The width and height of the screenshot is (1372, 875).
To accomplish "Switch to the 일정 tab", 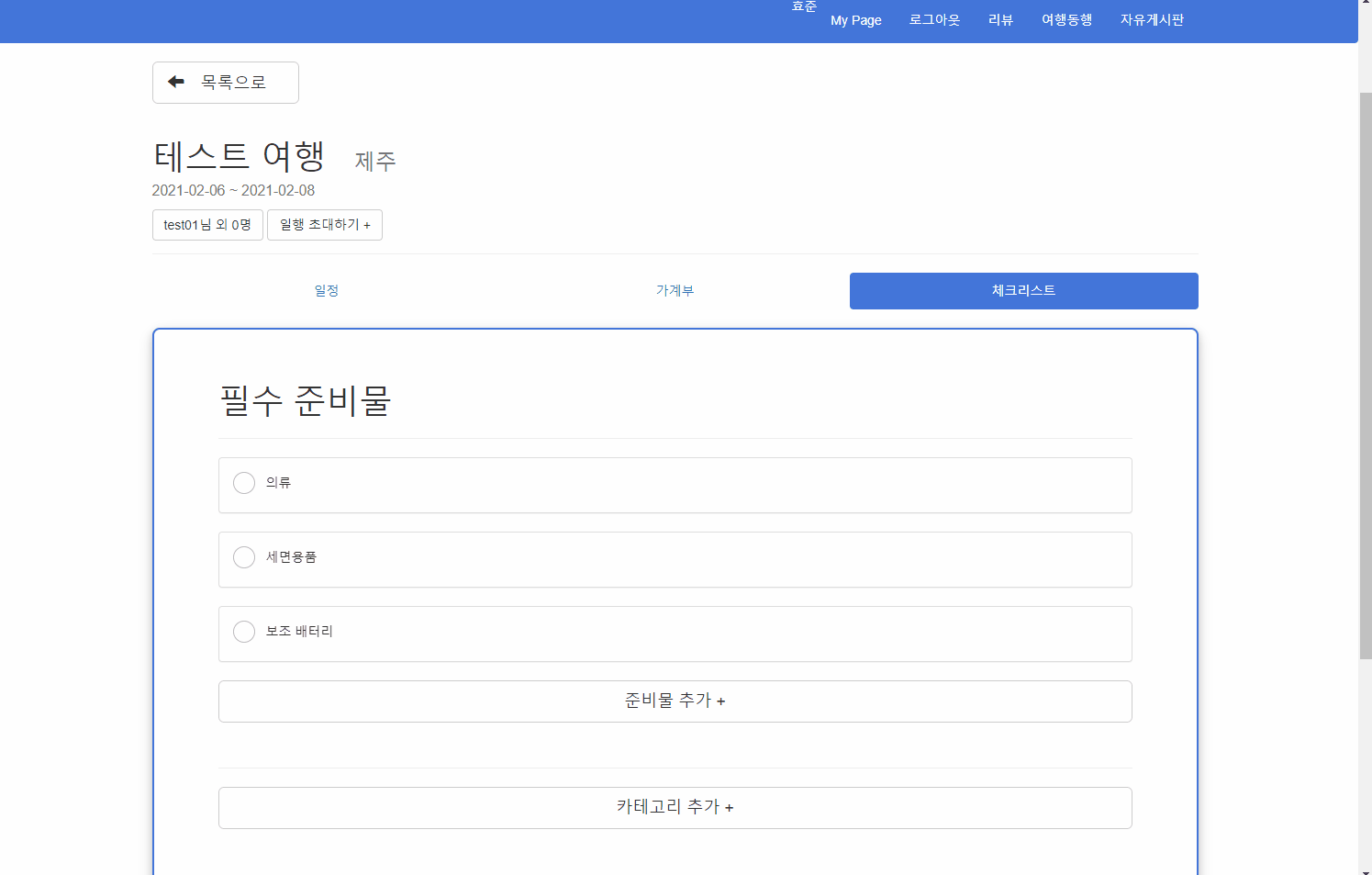I will click(327, 291).
